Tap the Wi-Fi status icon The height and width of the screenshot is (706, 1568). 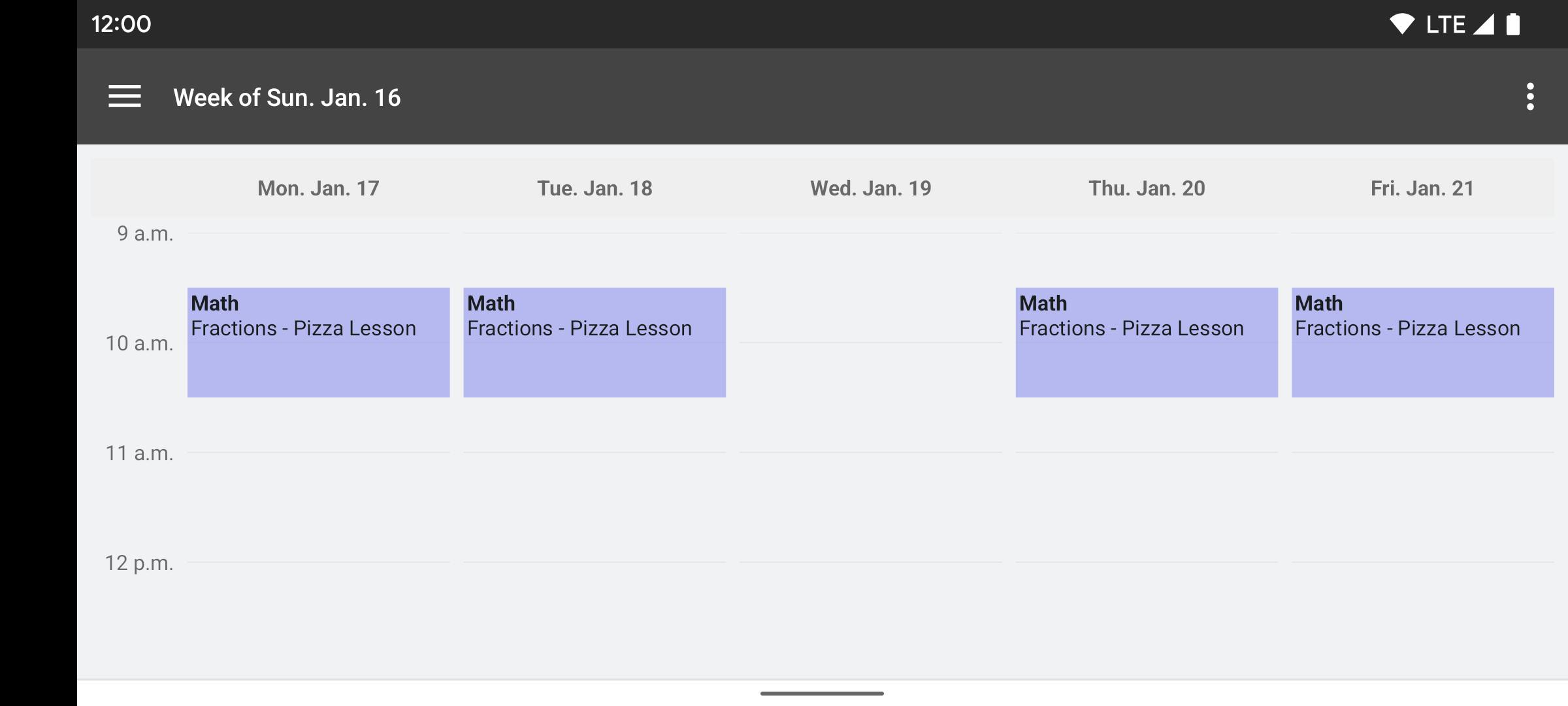pyautogui.click(x=1401, y=24)
